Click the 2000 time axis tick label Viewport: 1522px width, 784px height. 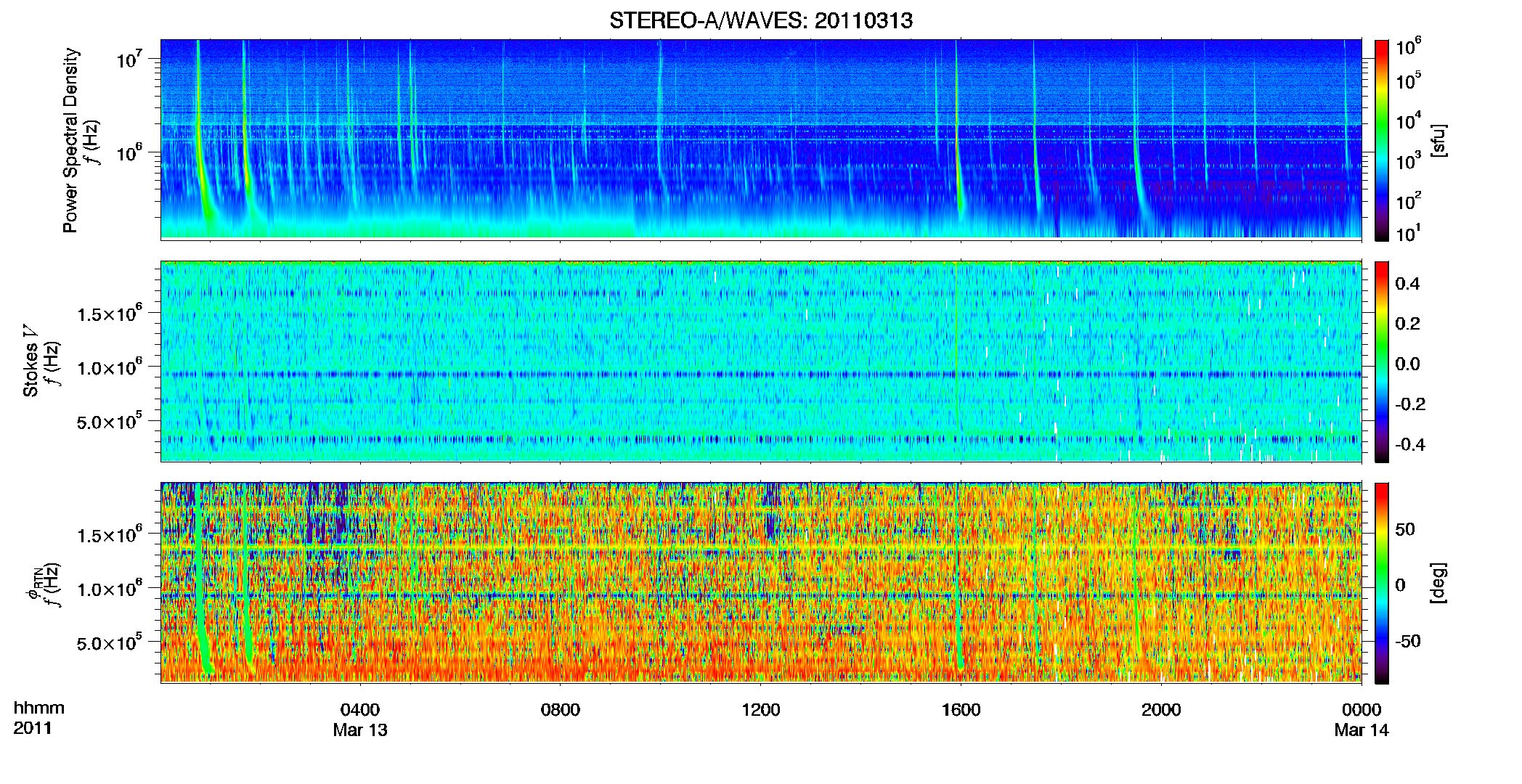1161,709
